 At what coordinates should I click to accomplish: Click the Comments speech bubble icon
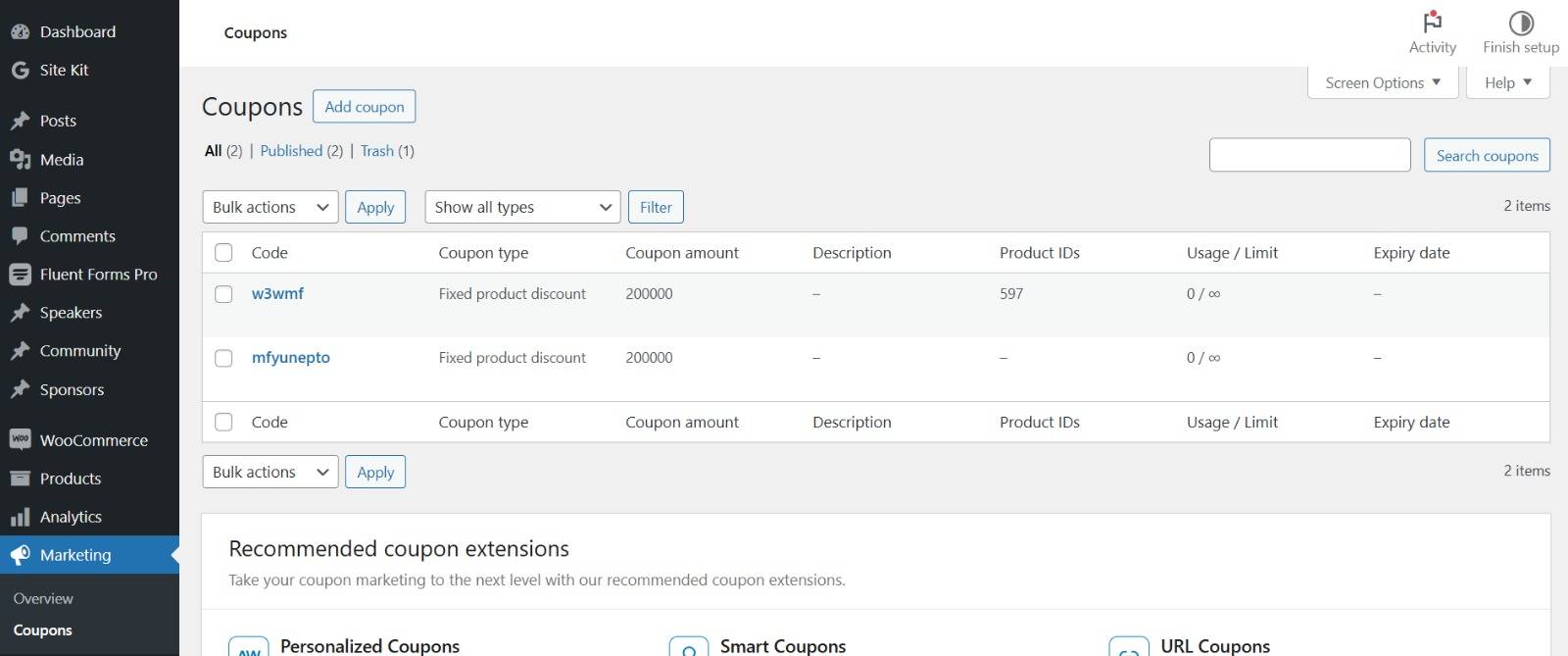tap(20, 236)
